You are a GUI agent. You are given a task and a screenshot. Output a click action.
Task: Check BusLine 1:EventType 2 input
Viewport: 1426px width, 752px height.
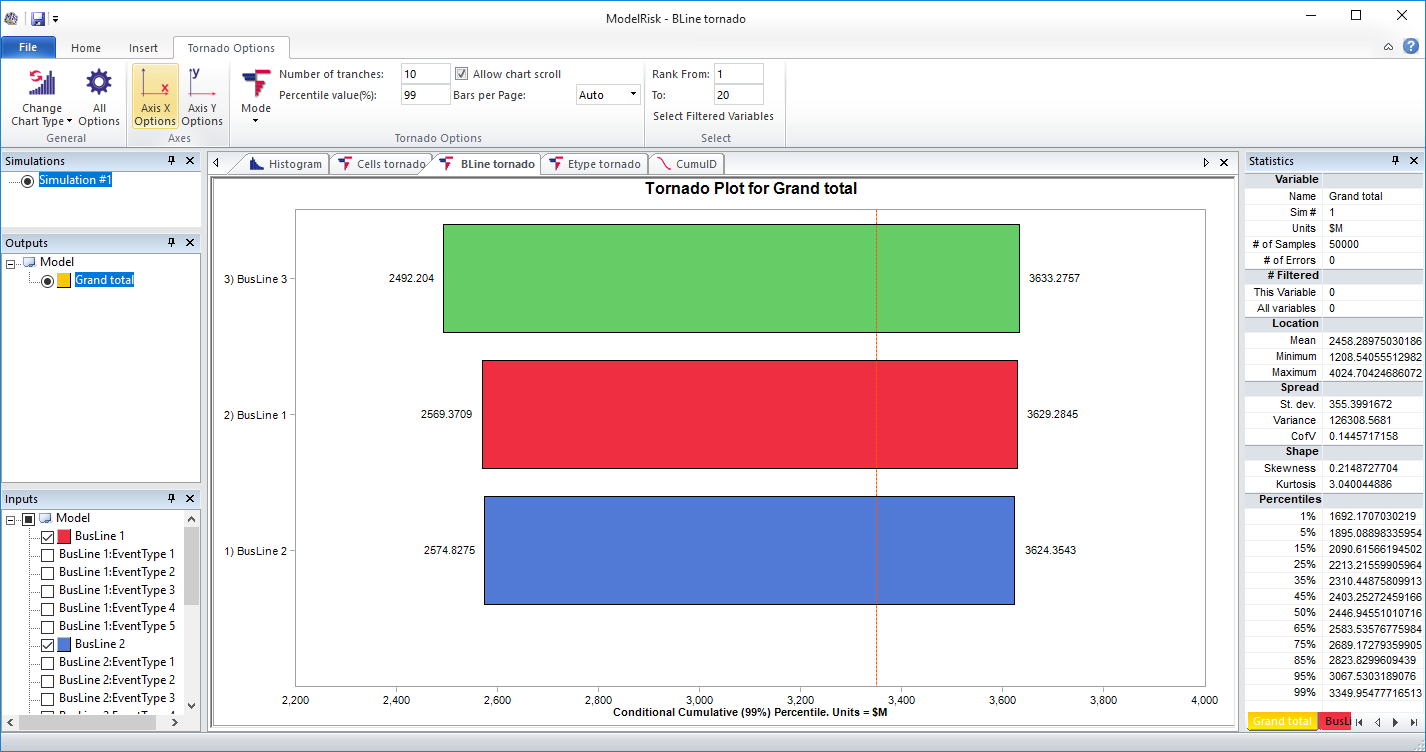(x=48, y=572)
